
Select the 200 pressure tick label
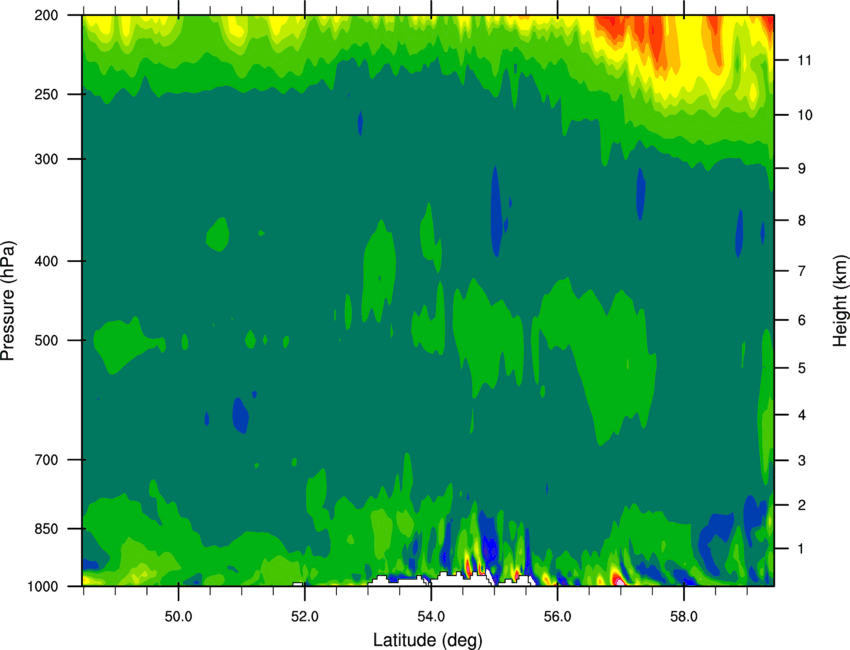click(x=47, y=16)
